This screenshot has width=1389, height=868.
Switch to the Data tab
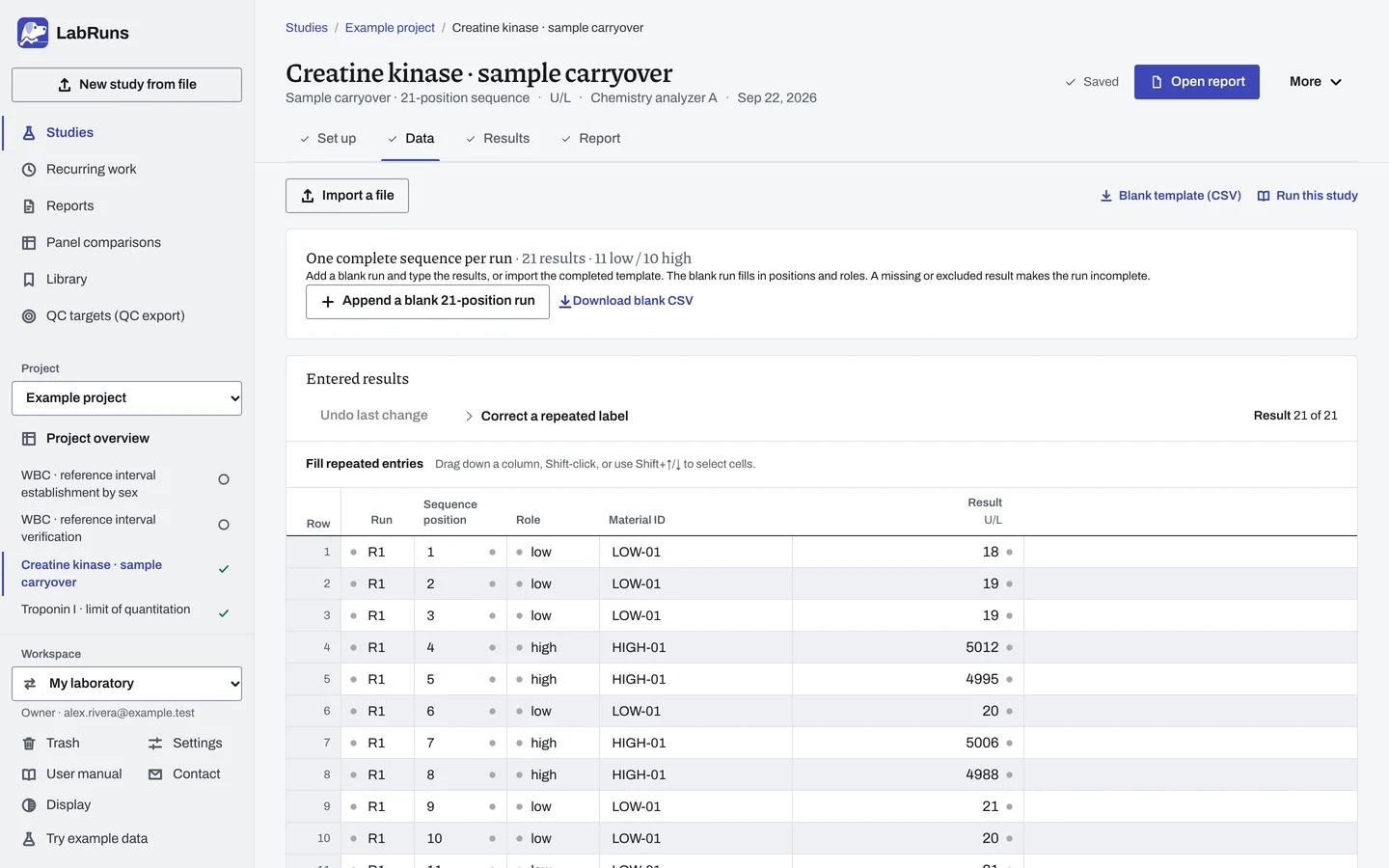(x=411, y=139)
